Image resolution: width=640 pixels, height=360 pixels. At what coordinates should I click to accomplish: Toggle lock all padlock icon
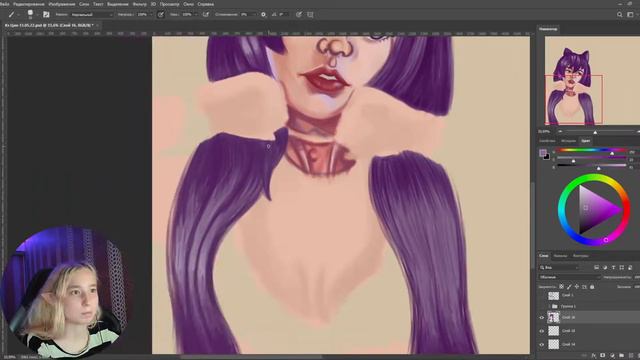tap(592, 287)
